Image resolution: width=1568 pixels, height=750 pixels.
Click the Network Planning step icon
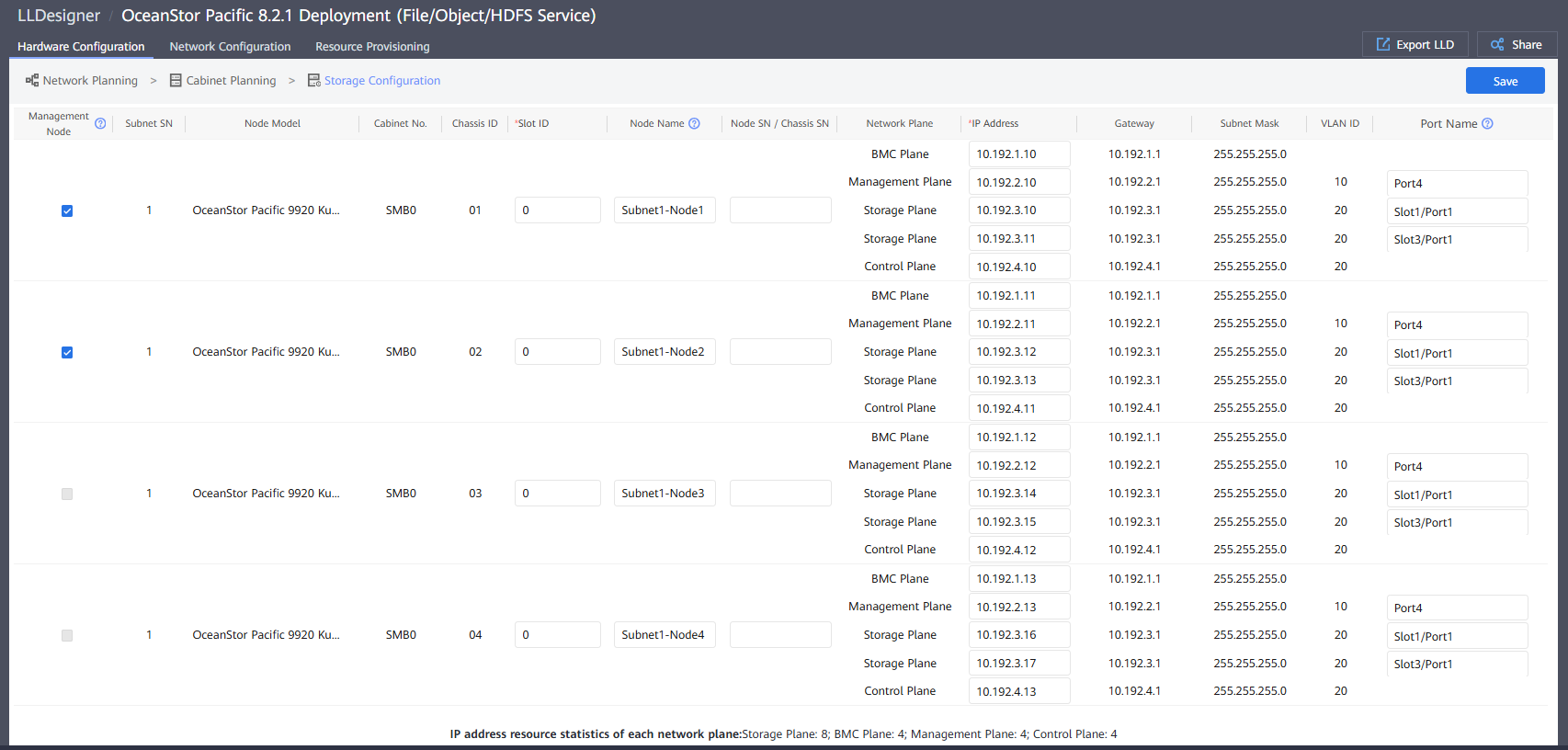(x=32, y=81)
